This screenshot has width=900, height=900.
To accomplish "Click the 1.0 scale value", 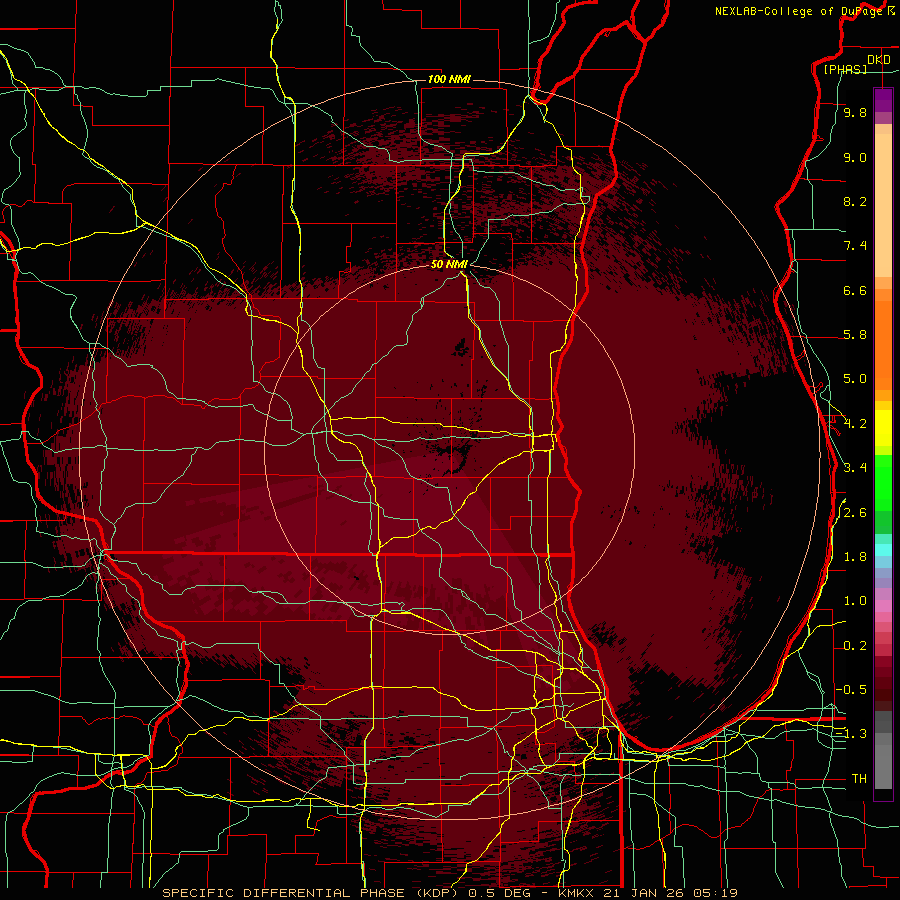I will point(855,601).
